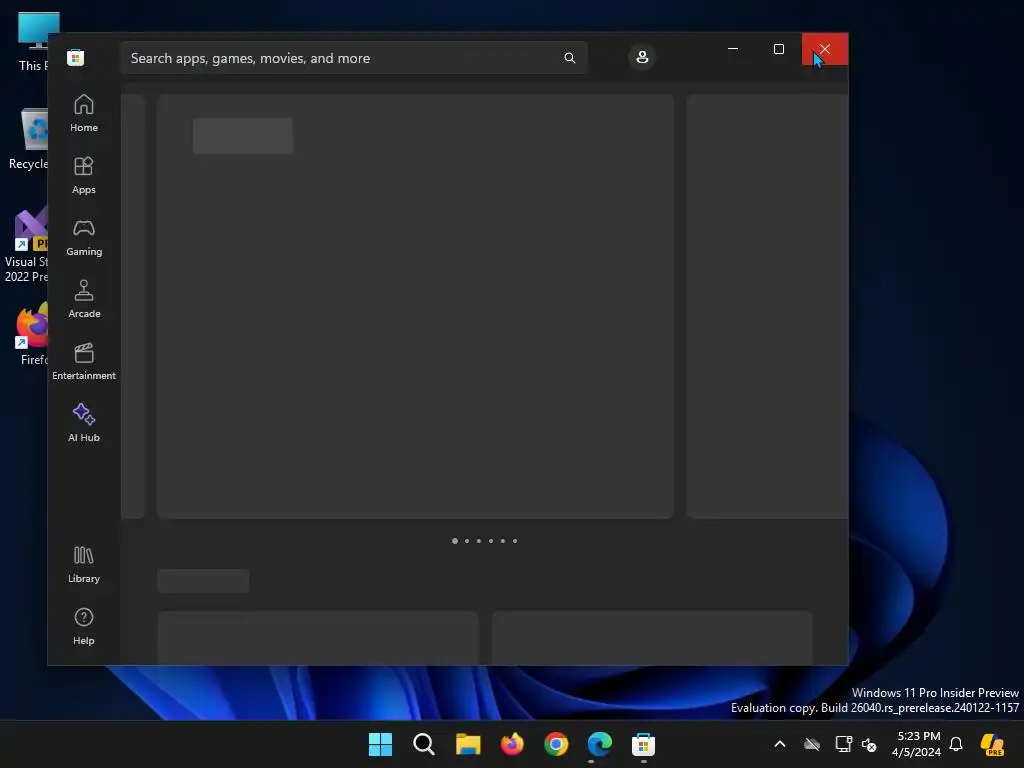Focus the Search apps, games, movies field
The width and height of the screenshot is (1024, 768).
(x=353, y=58)
